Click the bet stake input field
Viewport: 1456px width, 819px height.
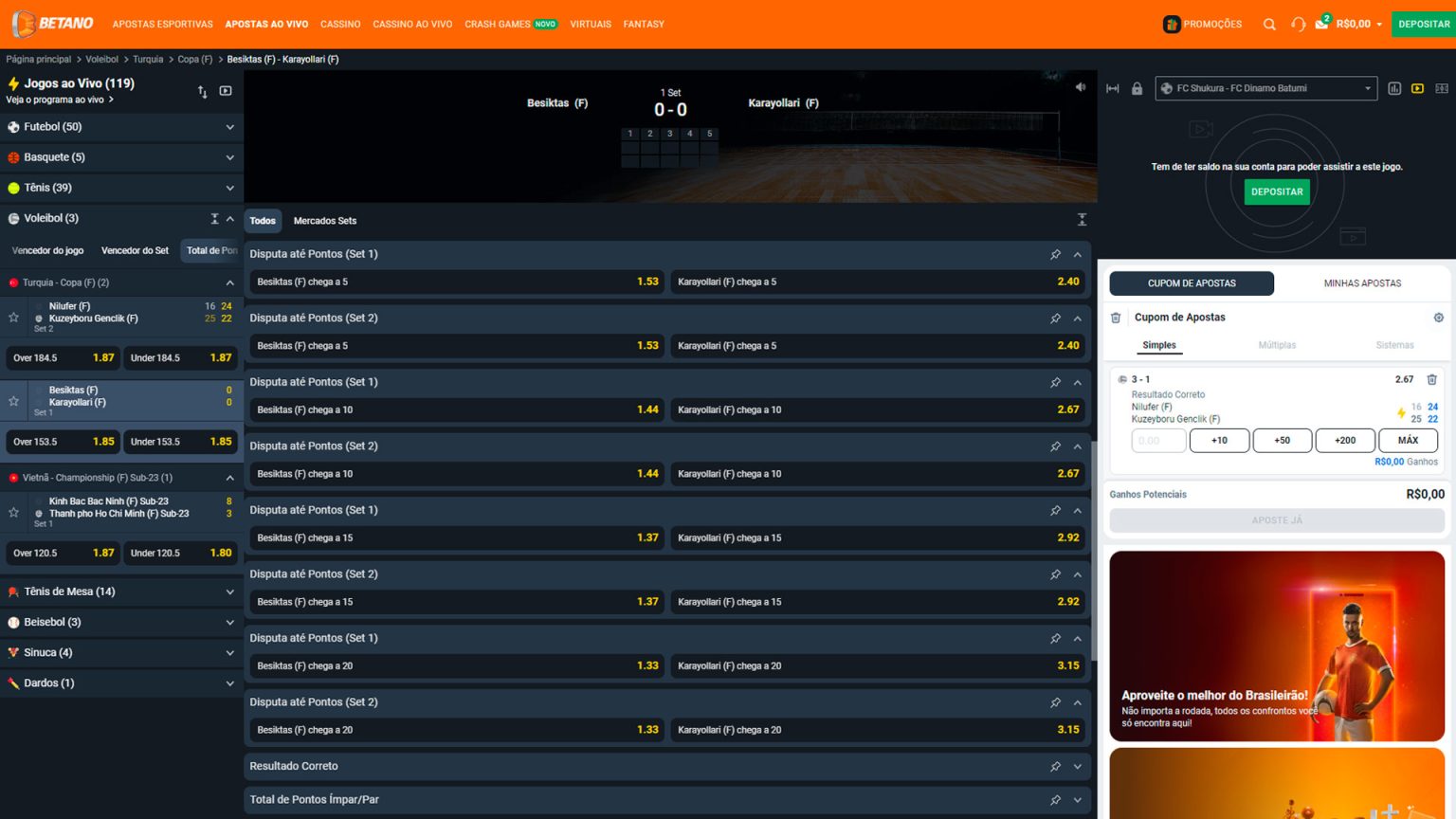tap(1158, 440)
